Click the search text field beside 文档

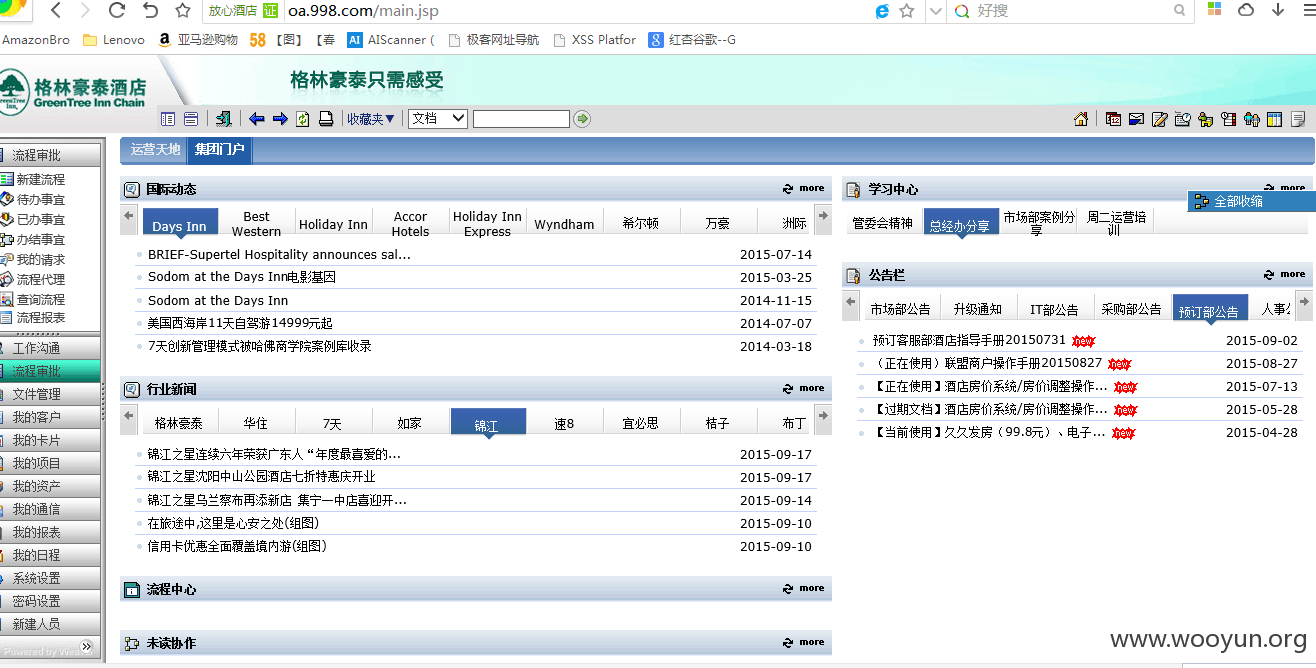[x=521, y=119]
